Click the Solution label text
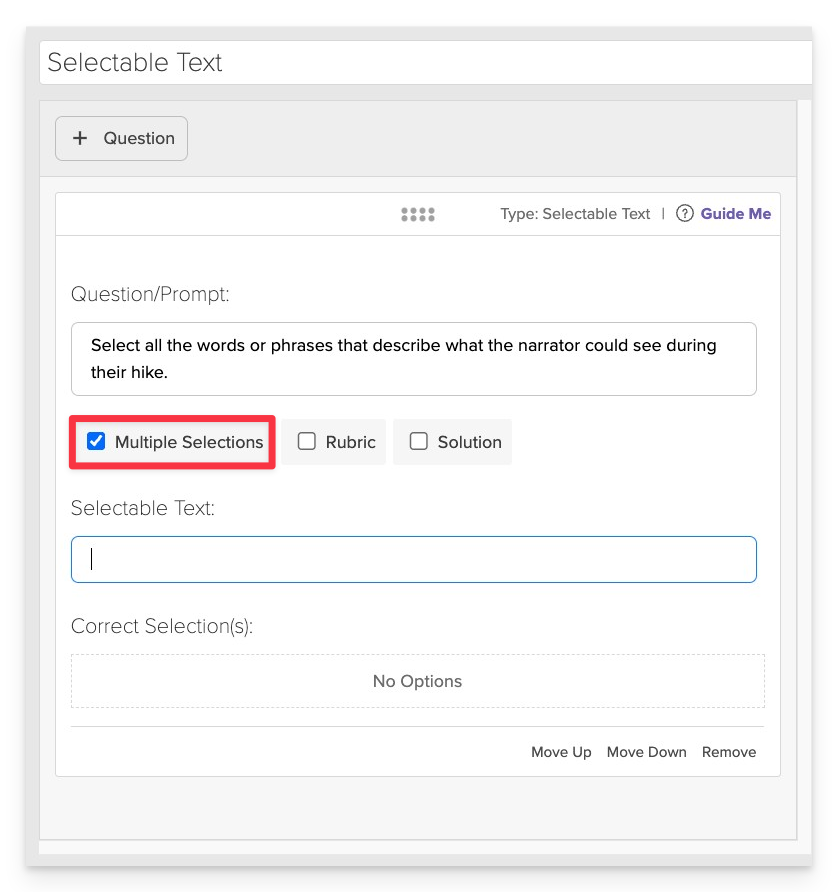 tap(469, 442)
